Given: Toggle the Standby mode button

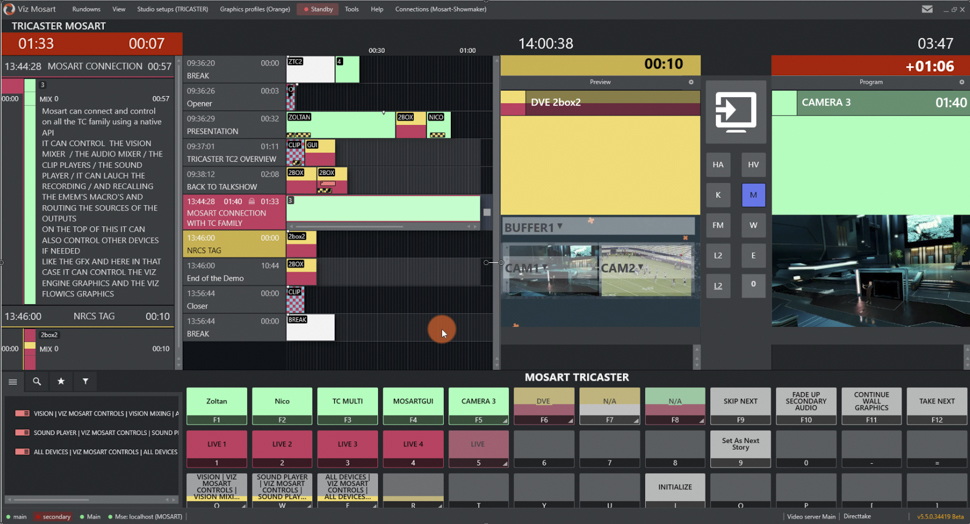Looking at the screenshot, I should 318,9.
